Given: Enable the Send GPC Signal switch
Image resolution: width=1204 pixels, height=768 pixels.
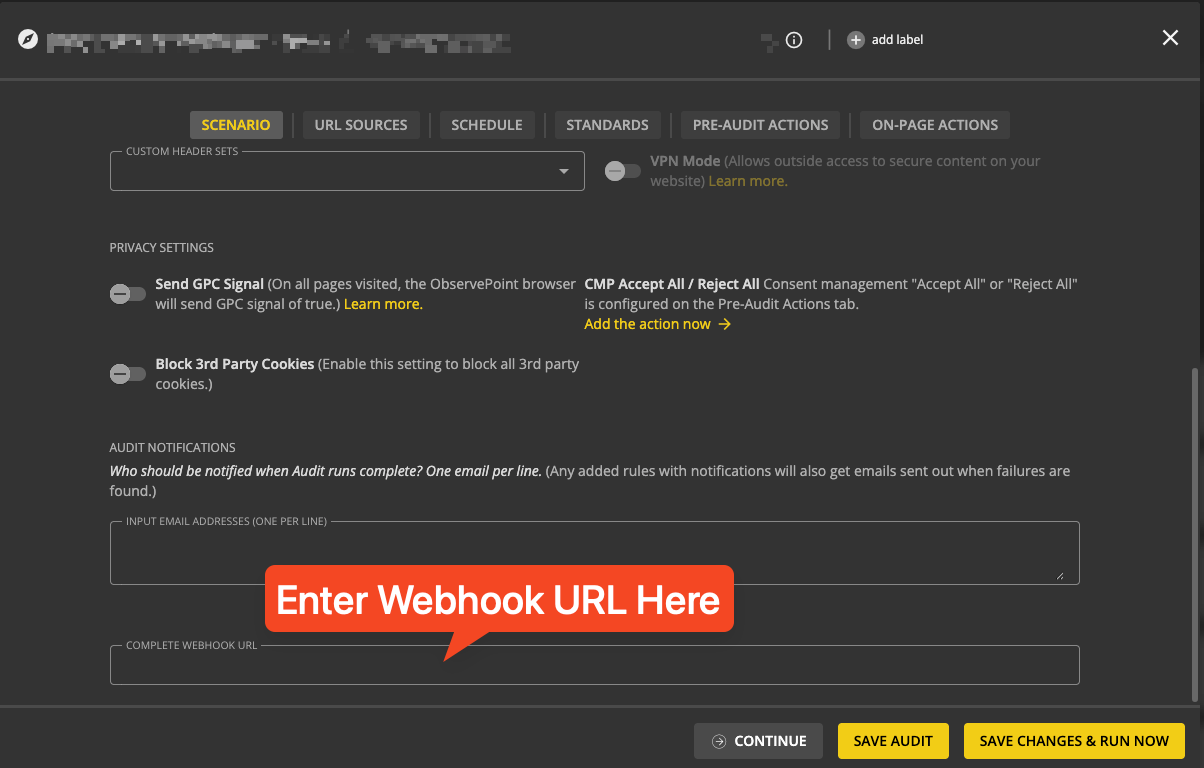Looking at the screenshot, I should [x=127, y=294].
